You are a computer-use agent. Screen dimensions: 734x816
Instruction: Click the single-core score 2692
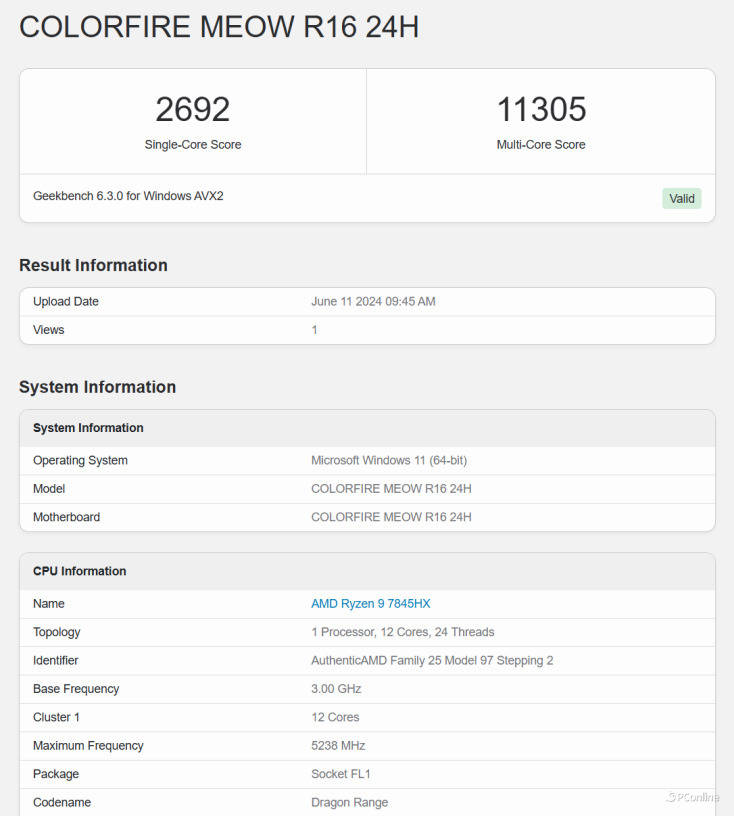click(193, 109)
